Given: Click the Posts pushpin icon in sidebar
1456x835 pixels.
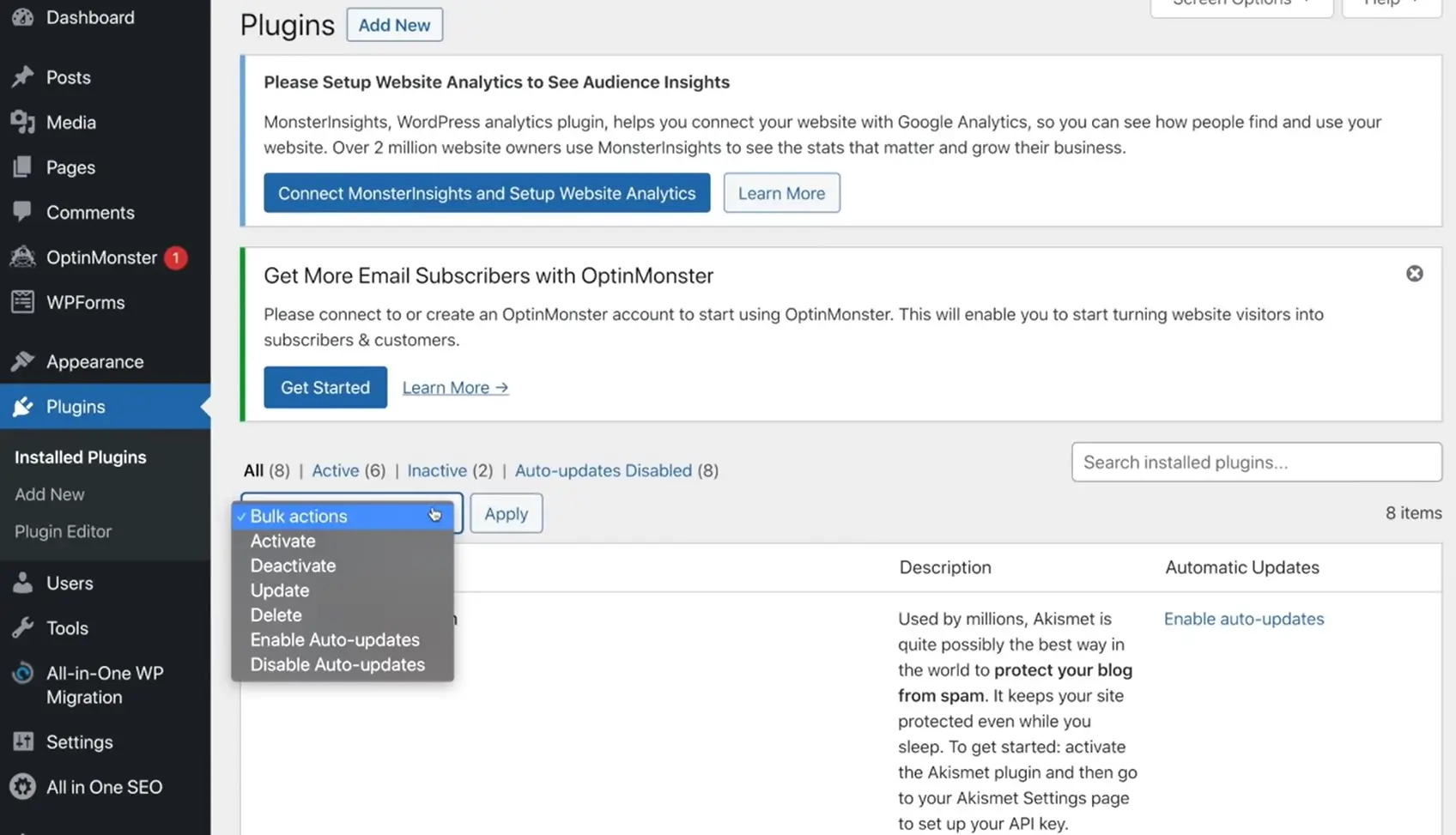Looking at the screenshot, I should [x=23, y=77].
